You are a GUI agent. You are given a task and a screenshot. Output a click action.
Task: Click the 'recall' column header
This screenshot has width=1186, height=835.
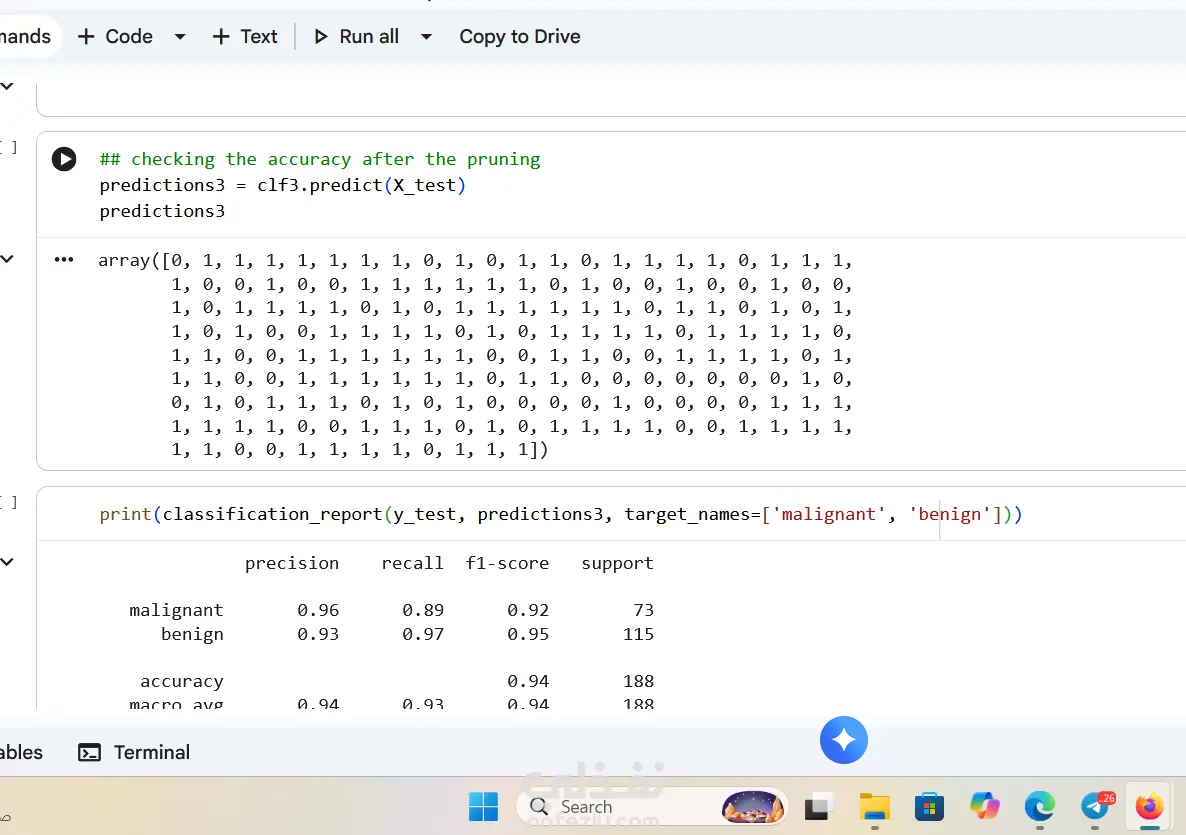(x=412, y=563)
